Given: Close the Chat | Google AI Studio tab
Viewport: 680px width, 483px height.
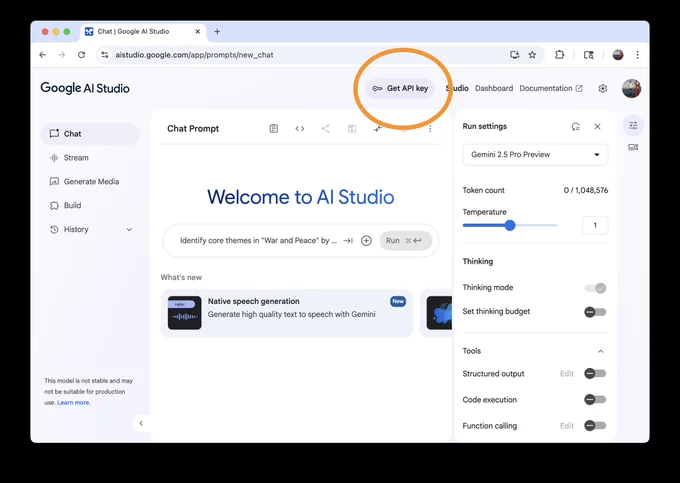Looking at the screenshot, I should click(x=197, y=31).
